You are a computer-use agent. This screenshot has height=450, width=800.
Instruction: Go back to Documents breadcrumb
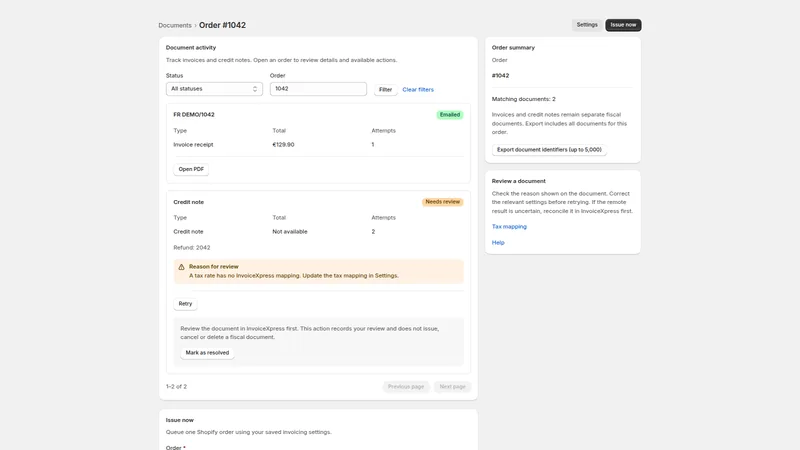pos(174,26)
